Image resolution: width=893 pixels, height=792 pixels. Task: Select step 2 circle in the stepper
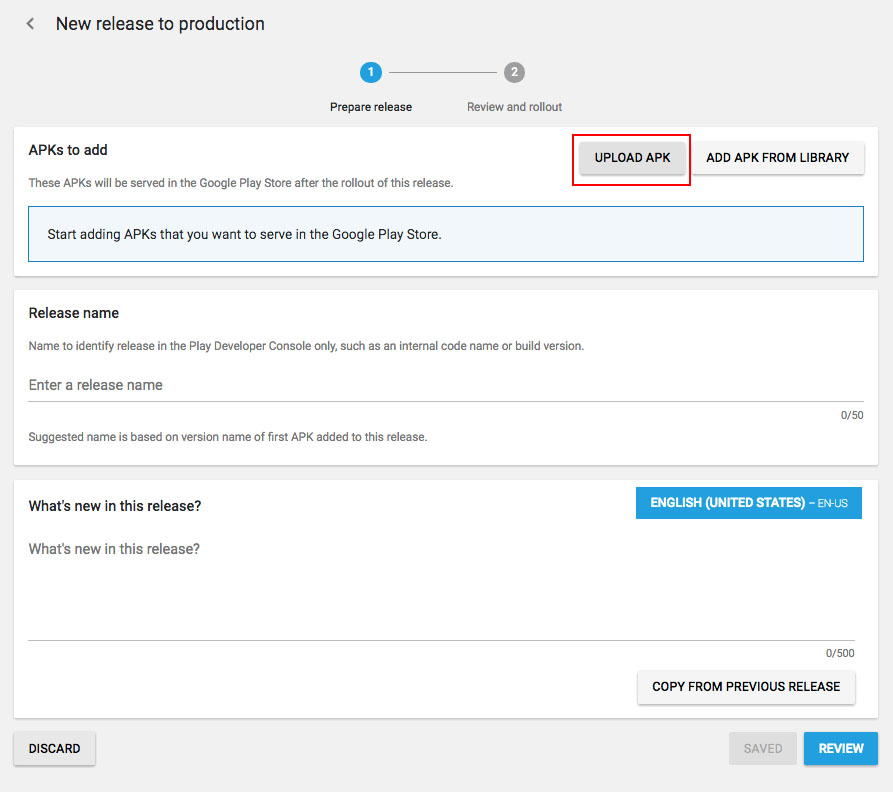point(514,72)
